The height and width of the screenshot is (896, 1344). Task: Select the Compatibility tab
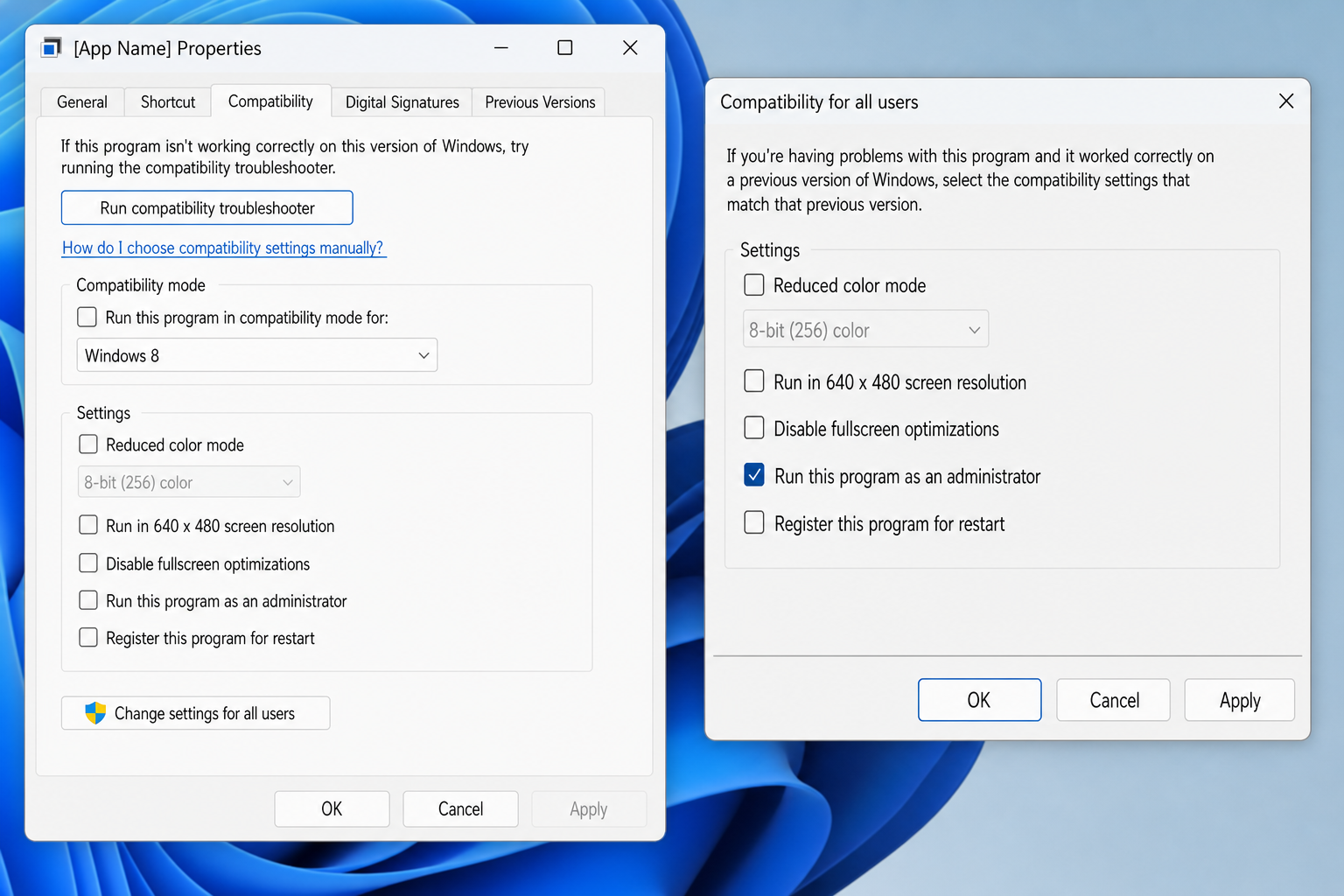tap(270, 101)
